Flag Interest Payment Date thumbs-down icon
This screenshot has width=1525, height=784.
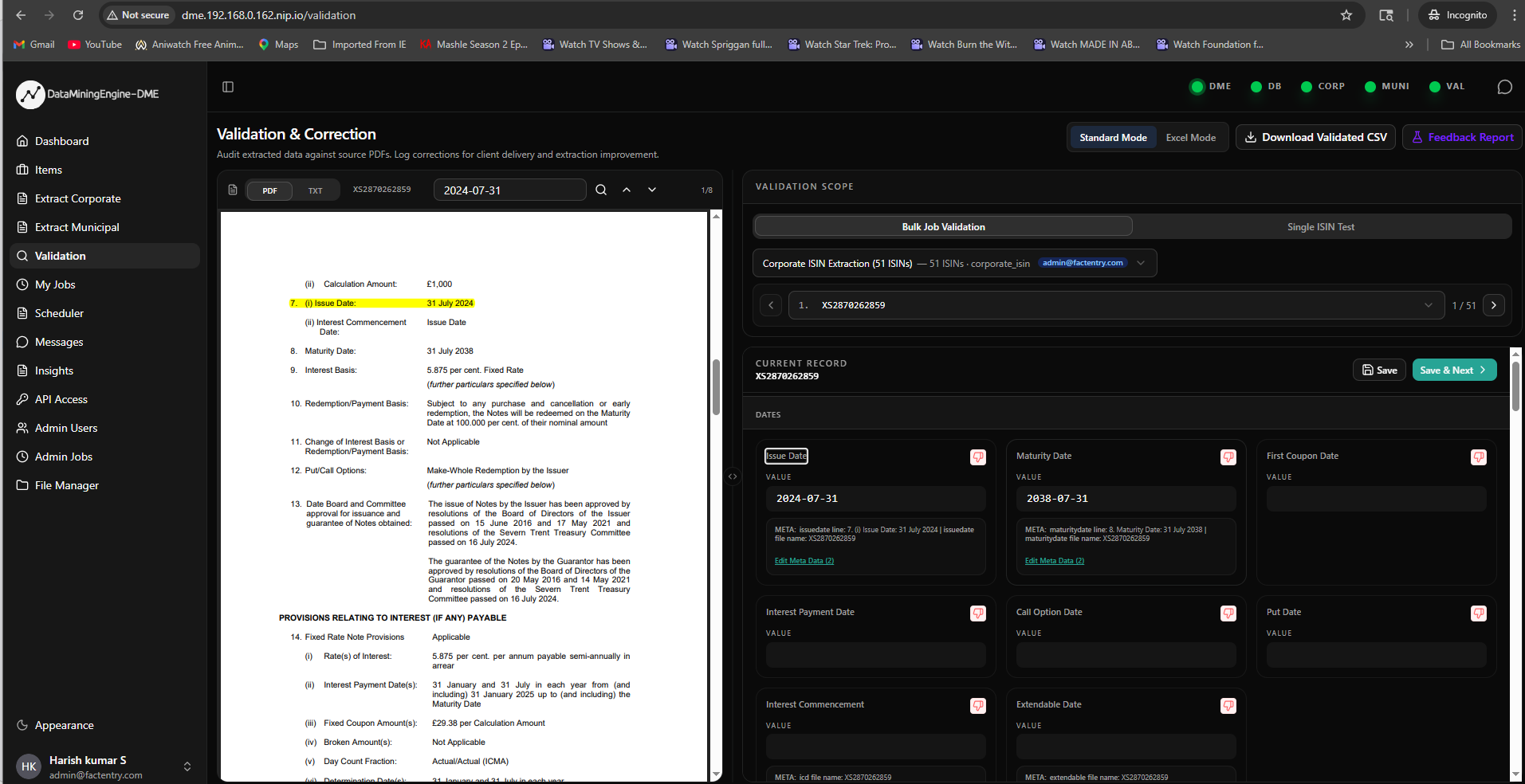coord(978,613)
